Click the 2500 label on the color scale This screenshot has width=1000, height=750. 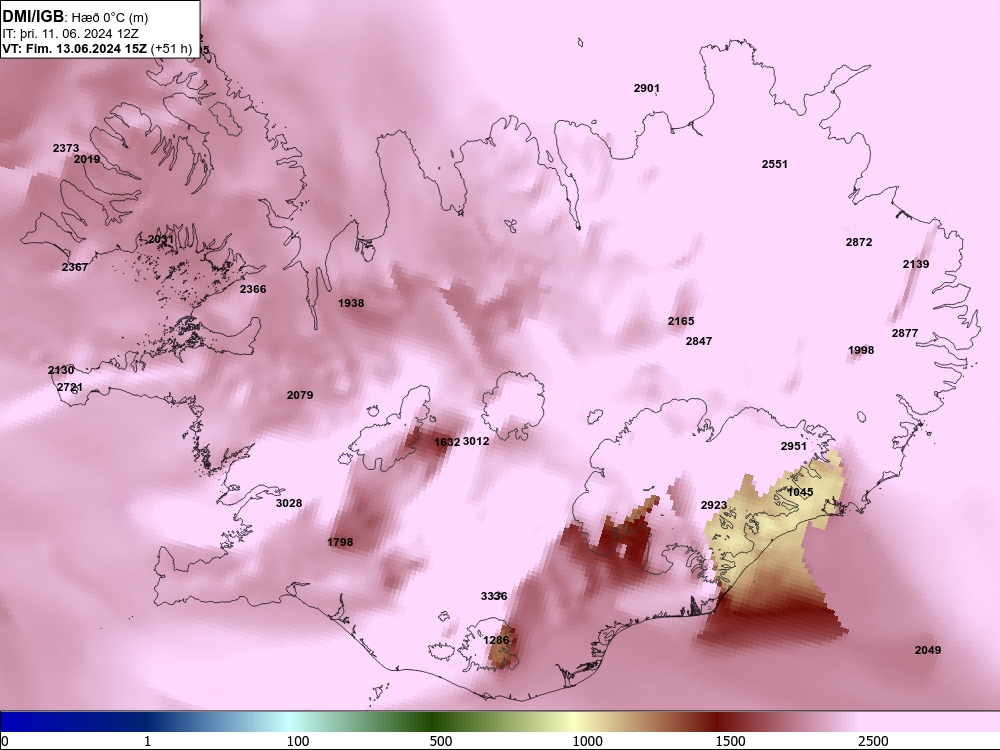[873, 741]
